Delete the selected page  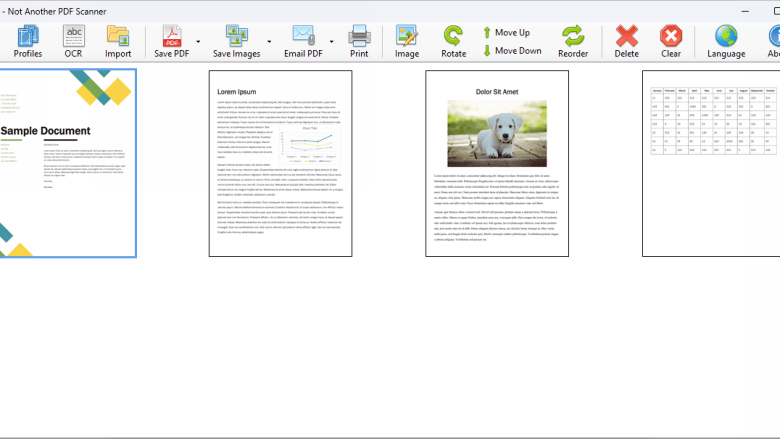[x=626, y=42]
